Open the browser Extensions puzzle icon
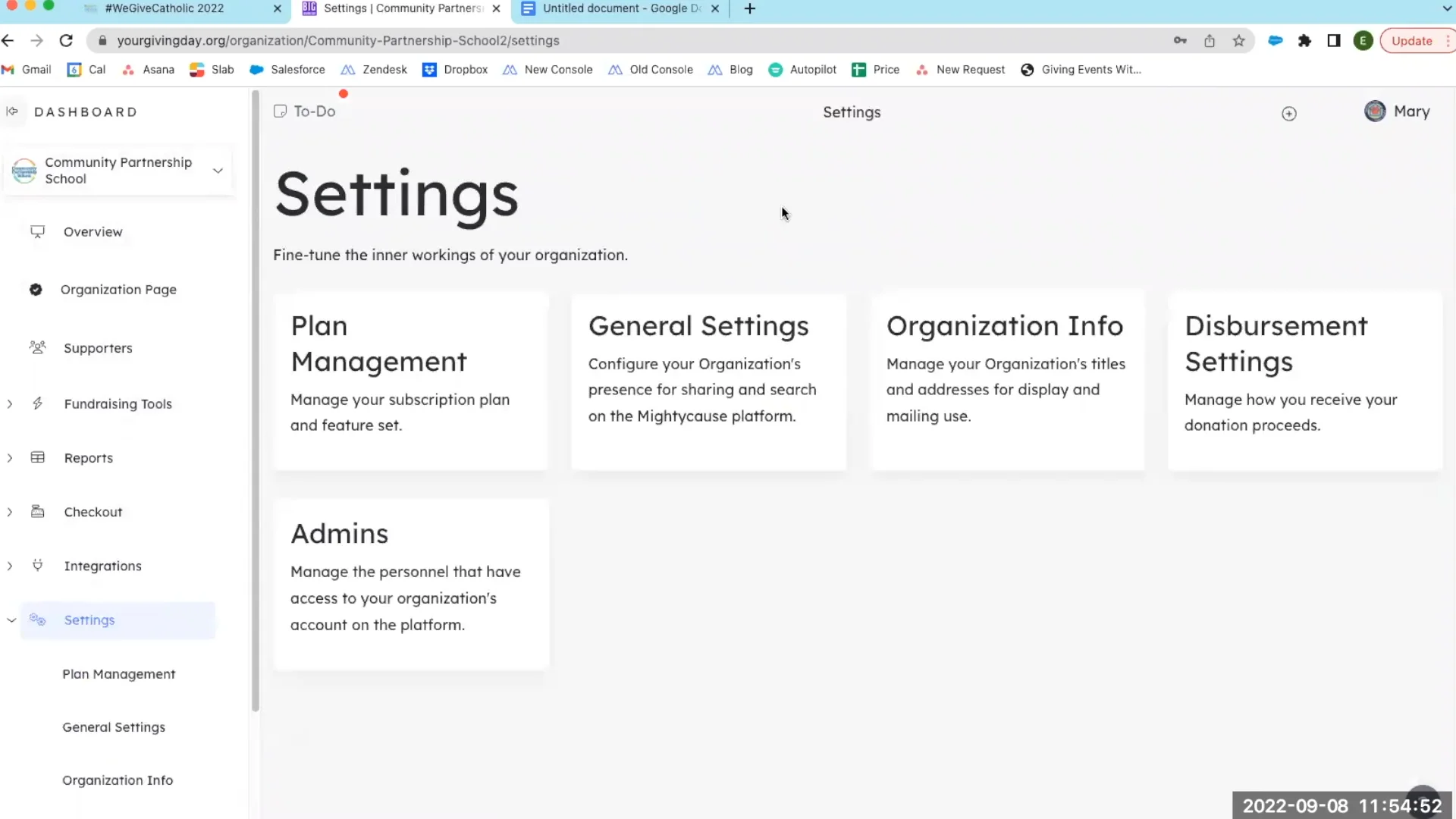 coord(1304,41)
